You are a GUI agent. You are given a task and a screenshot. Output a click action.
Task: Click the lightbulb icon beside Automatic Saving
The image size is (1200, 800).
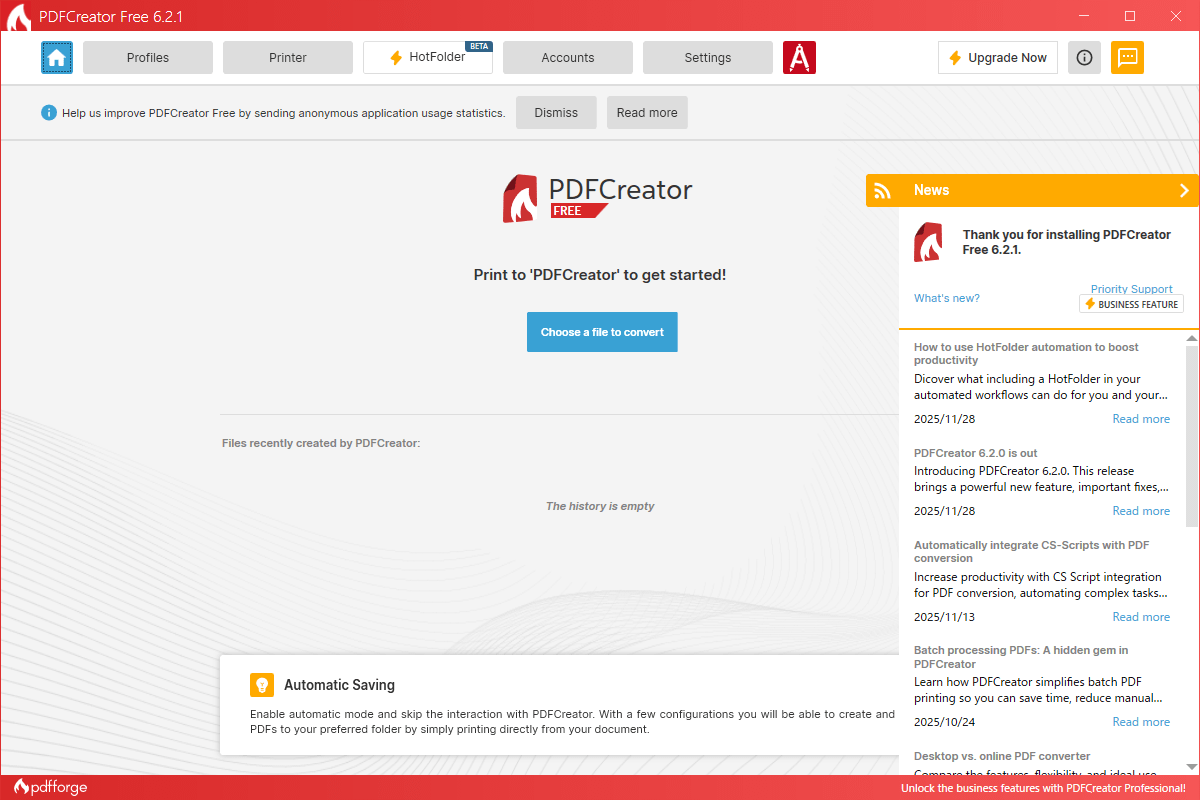[262, 685]
